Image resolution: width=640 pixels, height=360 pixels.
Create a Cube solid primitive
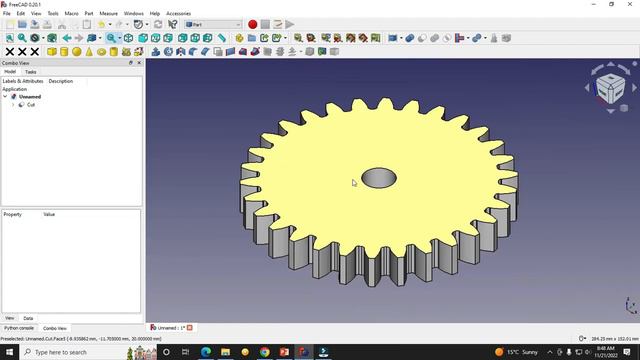[x=51, y=52]
